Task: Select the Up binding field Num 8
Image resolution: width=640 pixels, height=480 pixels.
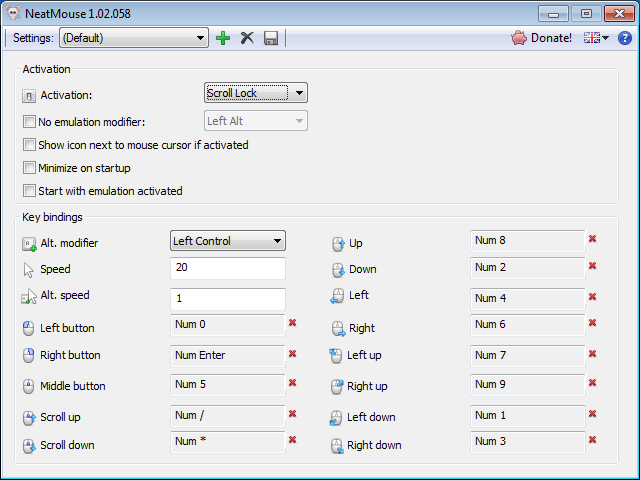Action: [x=527, y=241]
